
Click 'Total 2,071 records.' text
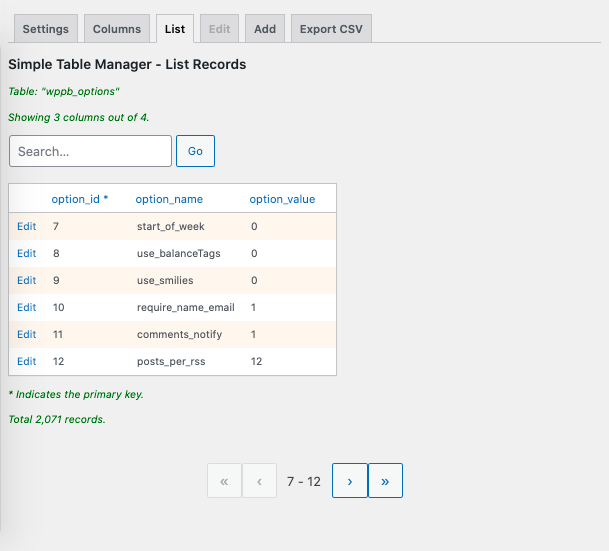click(57, 419)
